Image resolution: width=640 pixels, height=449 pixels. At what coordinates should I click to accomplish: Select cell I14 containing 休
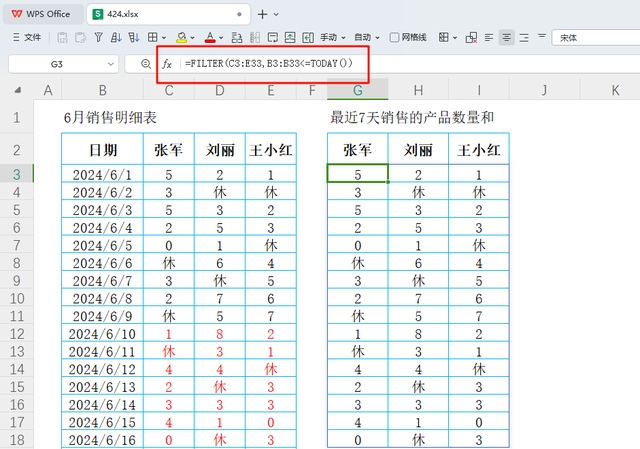[x=479, y=369]
